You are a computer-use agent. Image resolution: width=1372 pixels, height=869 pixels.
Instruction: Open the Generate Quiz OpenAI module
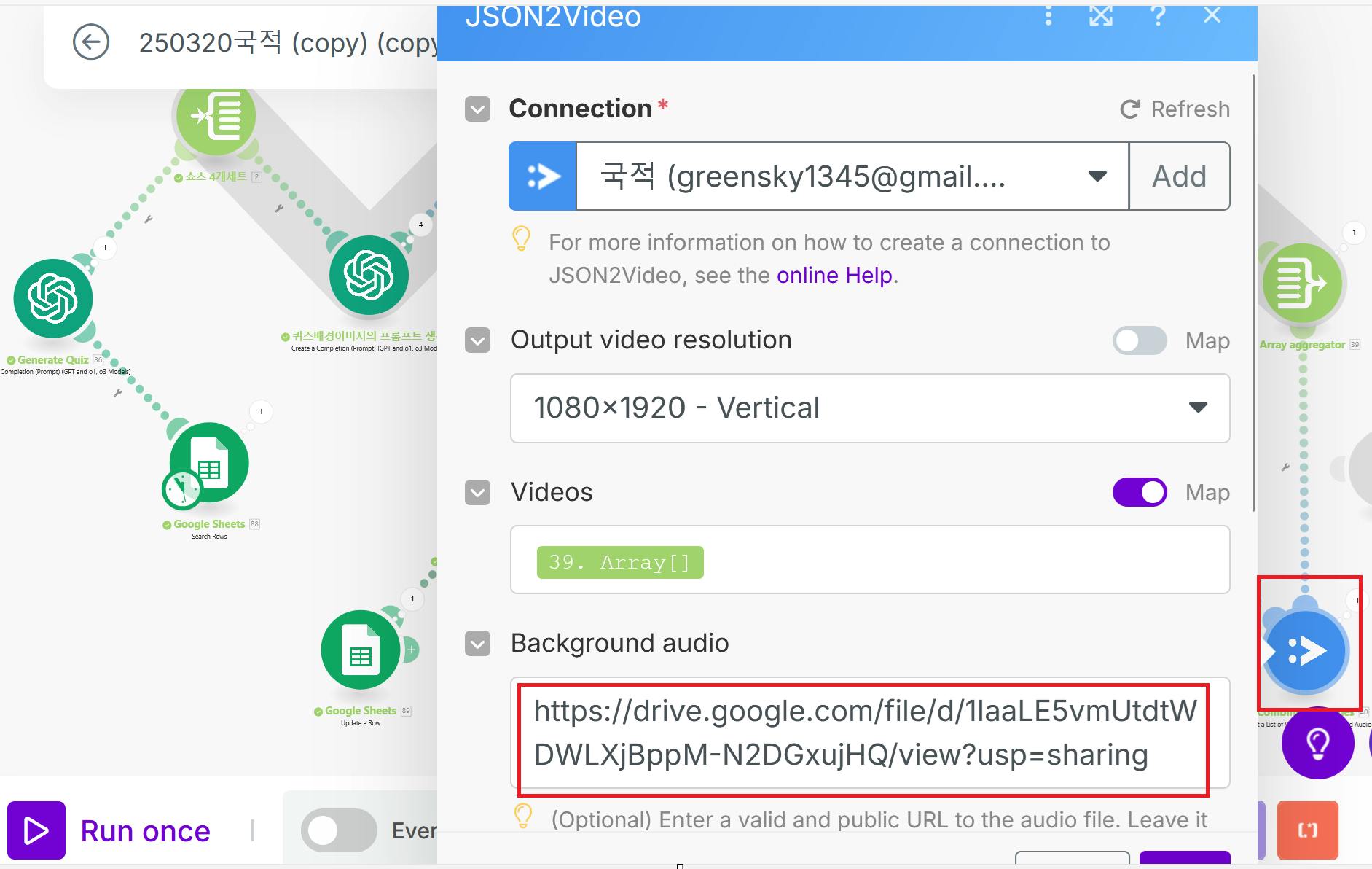tap(53, 298)
